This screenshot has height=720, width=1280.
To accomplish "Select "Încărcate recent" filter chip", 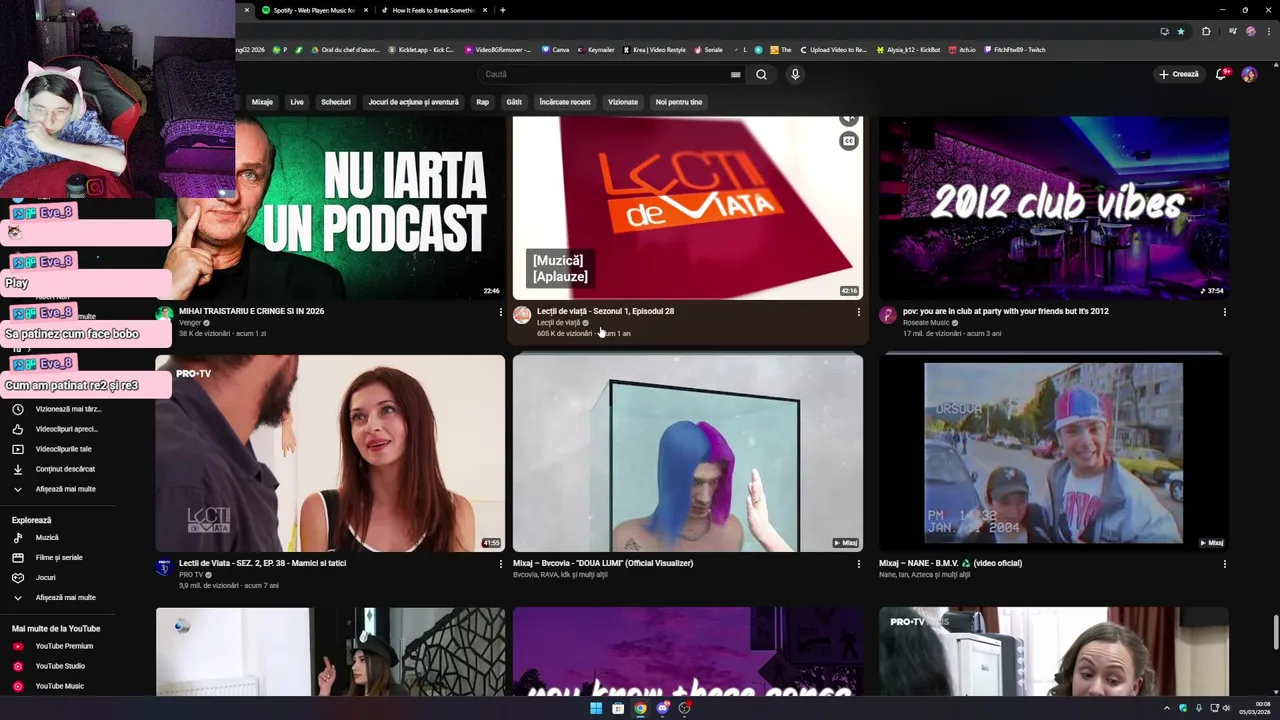I will click(565, 102).
